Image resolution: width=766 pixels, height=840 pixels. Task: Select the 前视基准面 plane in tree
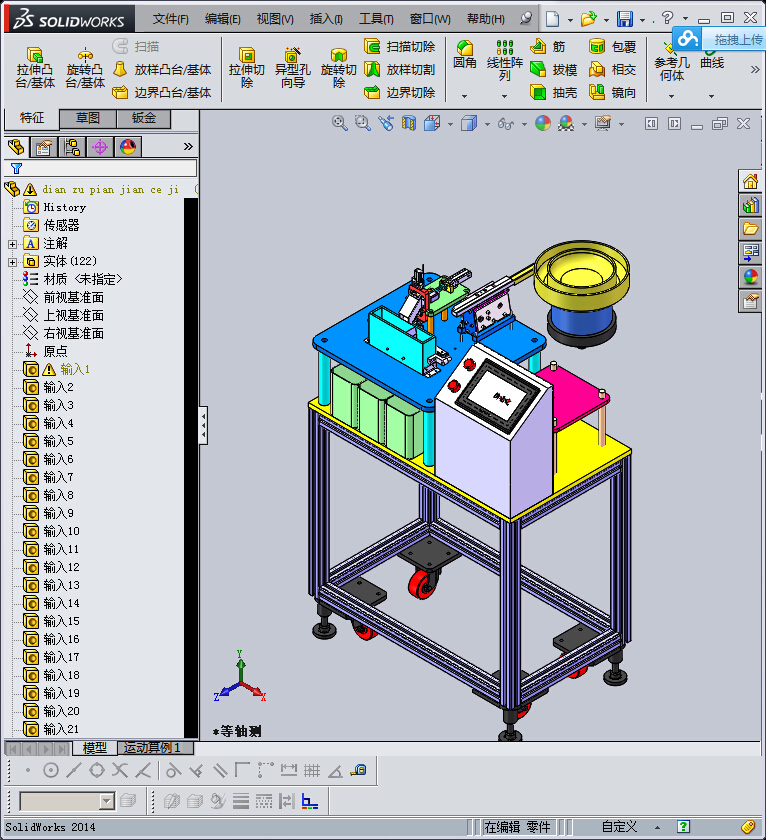[x=73, y=297]
